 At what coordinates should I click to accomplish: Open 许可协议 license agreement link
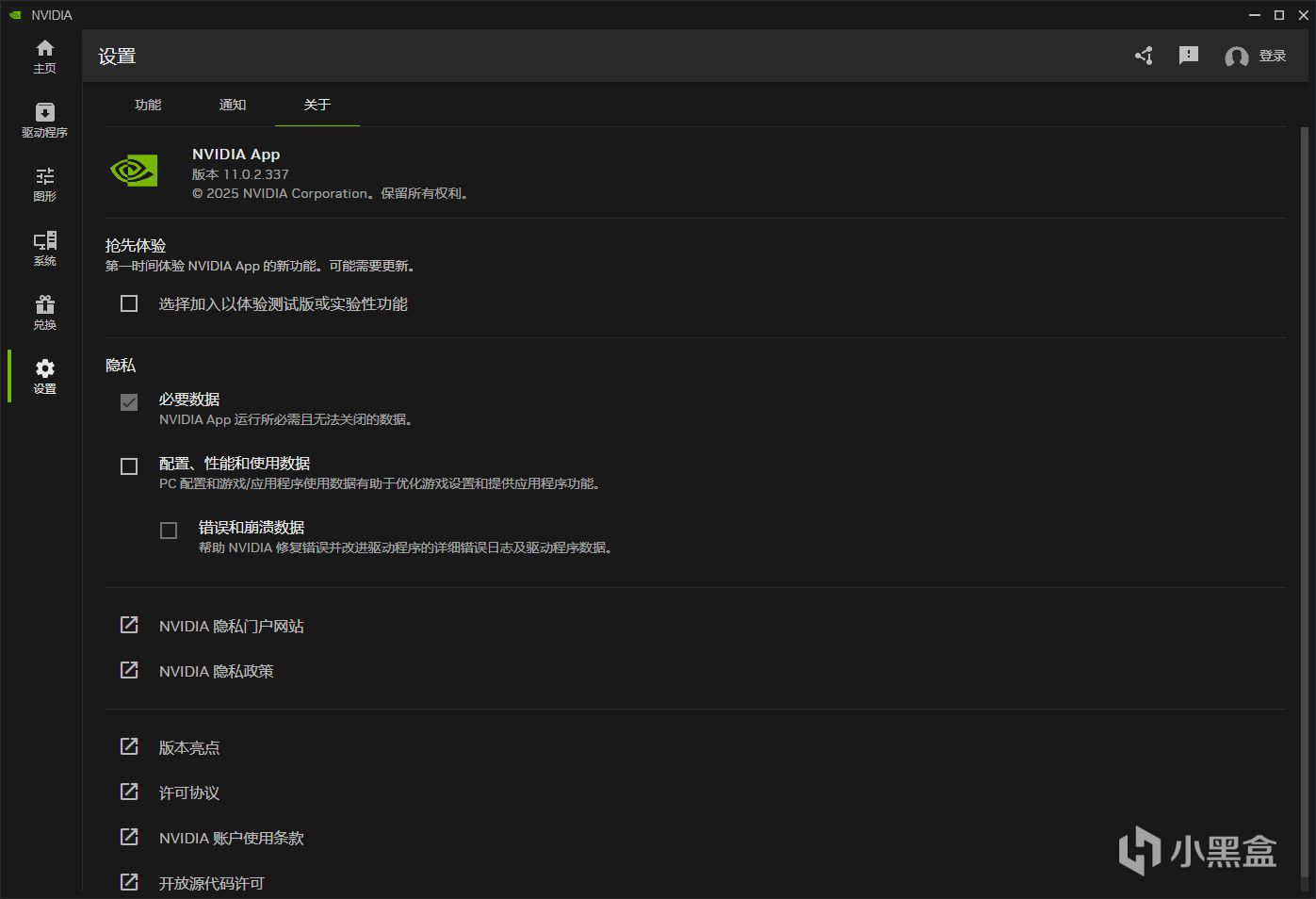point(189,793)
